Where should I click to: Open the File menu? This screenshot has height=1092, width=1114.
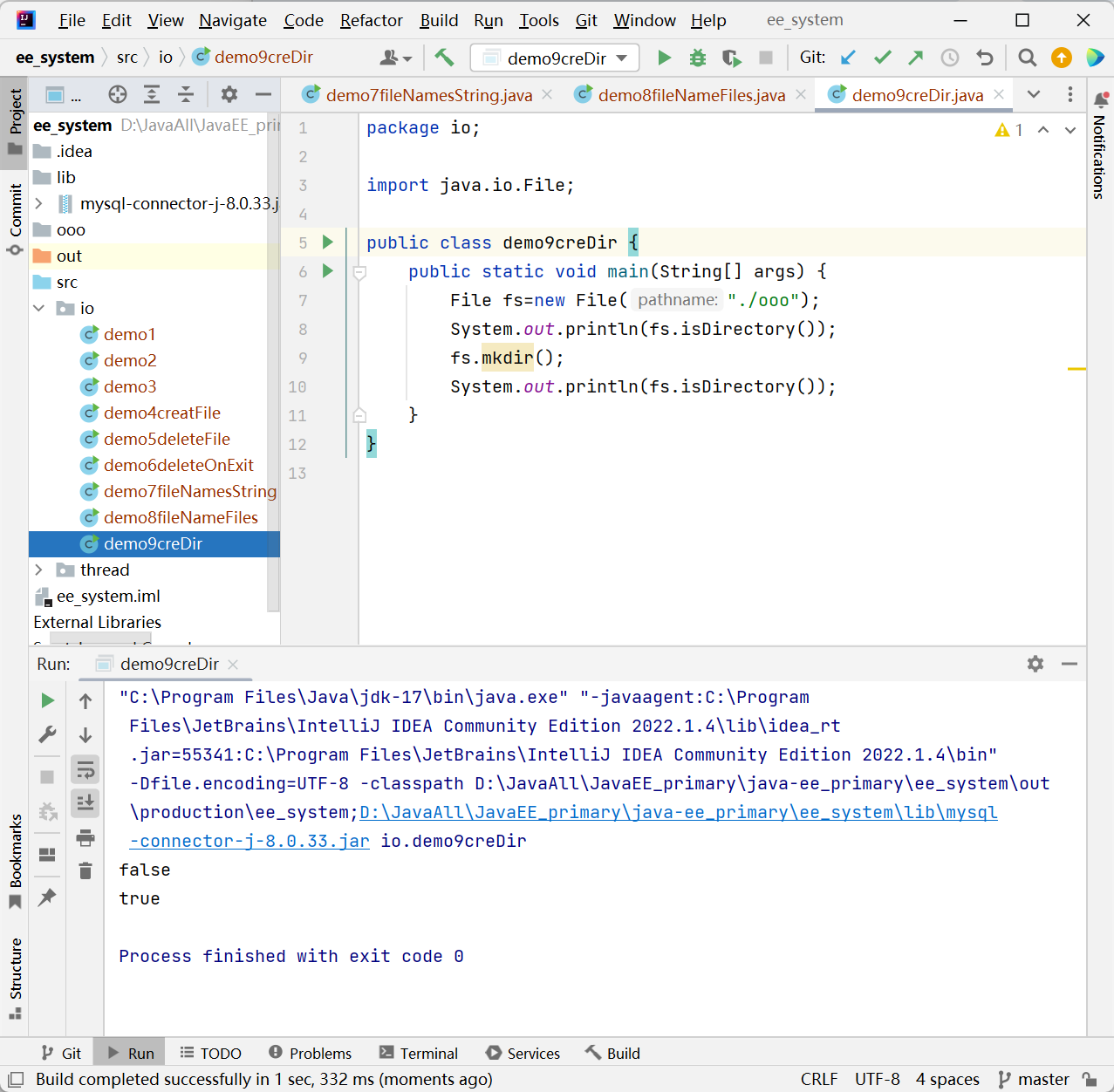click(72, 20)
